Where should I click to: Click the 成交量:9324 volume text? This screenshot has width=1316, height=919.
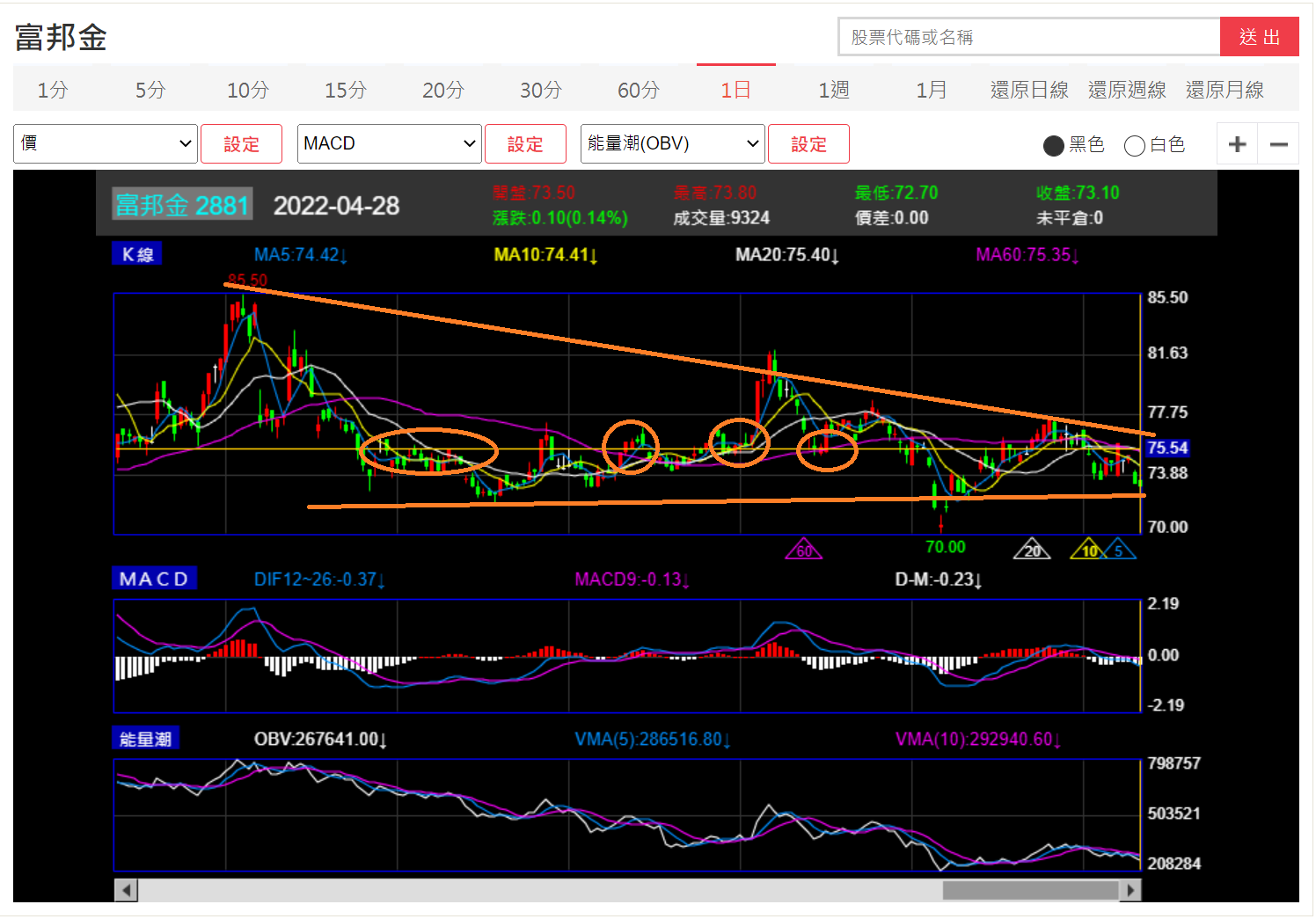pyautogui.click(x=721, y=218)
